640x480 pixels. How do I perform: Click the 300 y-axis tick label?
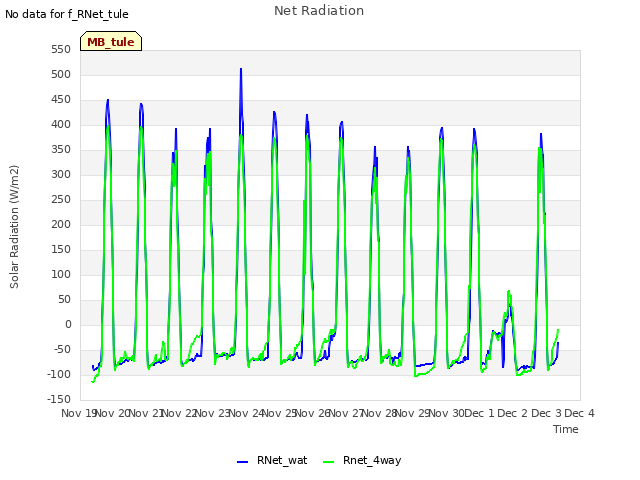click(x=61, y=175)
